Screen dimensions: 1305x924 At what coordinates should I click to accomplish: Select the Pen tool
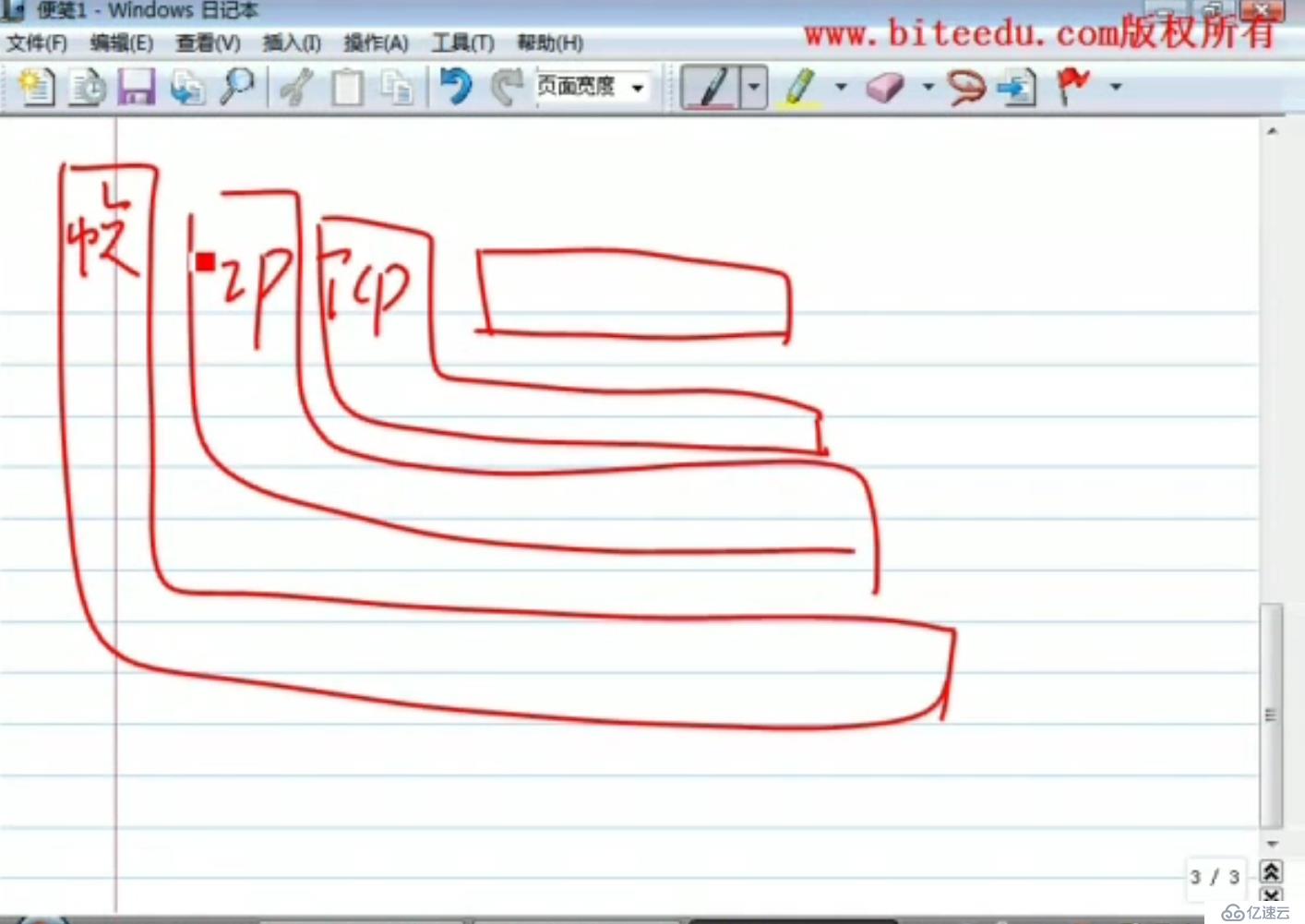click(710, 88)
